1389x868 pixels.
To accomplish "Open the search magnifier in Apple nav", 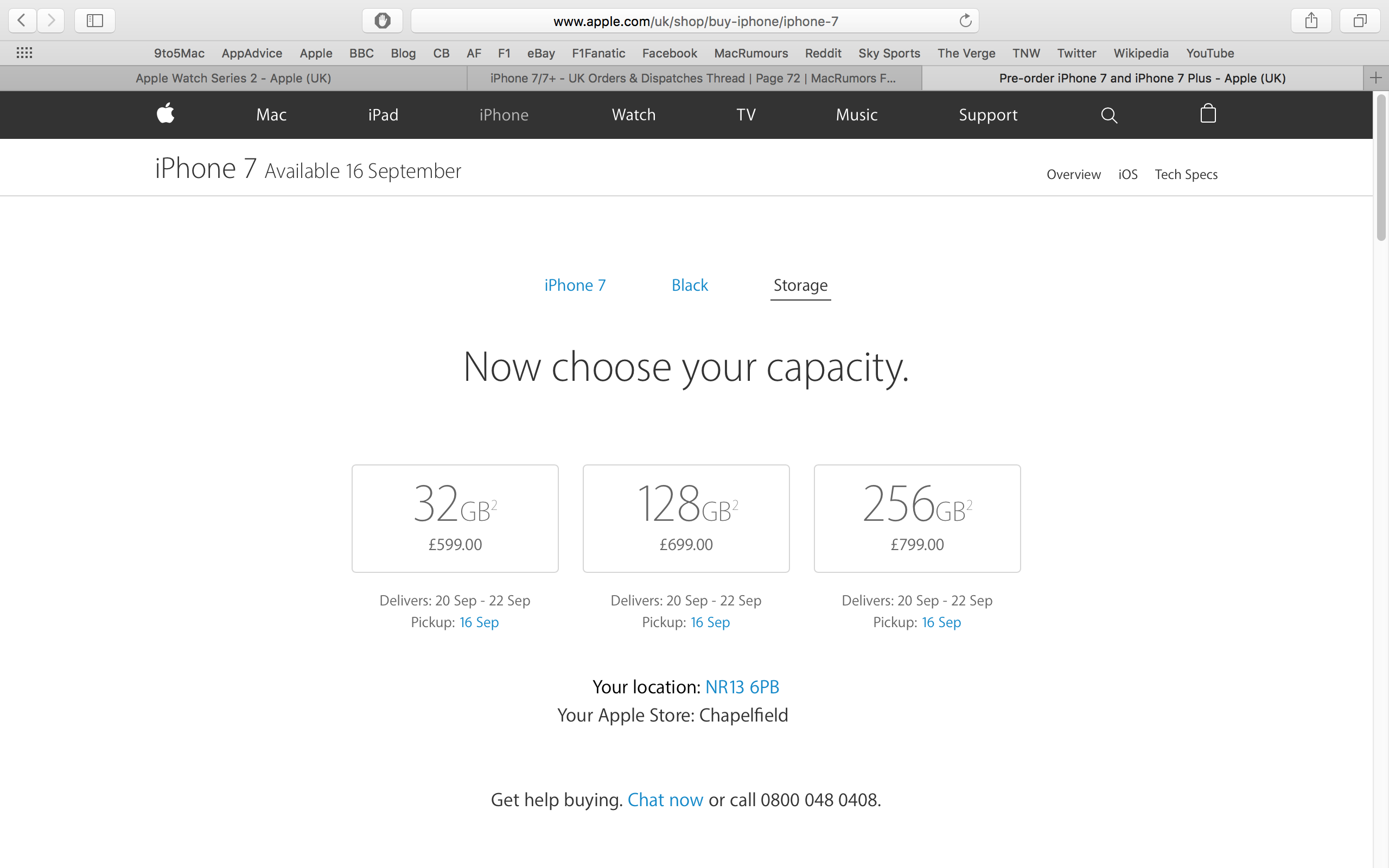I will click(1109, 115).
